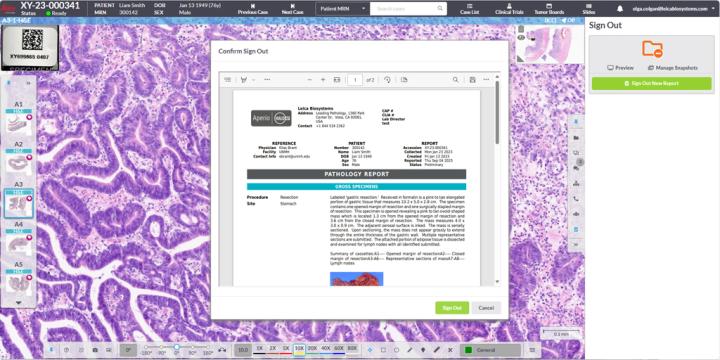Click the green Sign Out button in dialog
720x360 pixels.
(452, 308)
